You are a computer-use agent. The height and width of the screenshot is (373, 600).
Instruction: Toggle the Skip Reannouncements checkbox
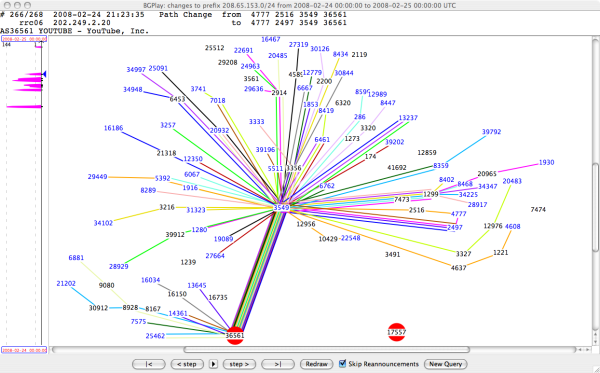pos(342,363)
